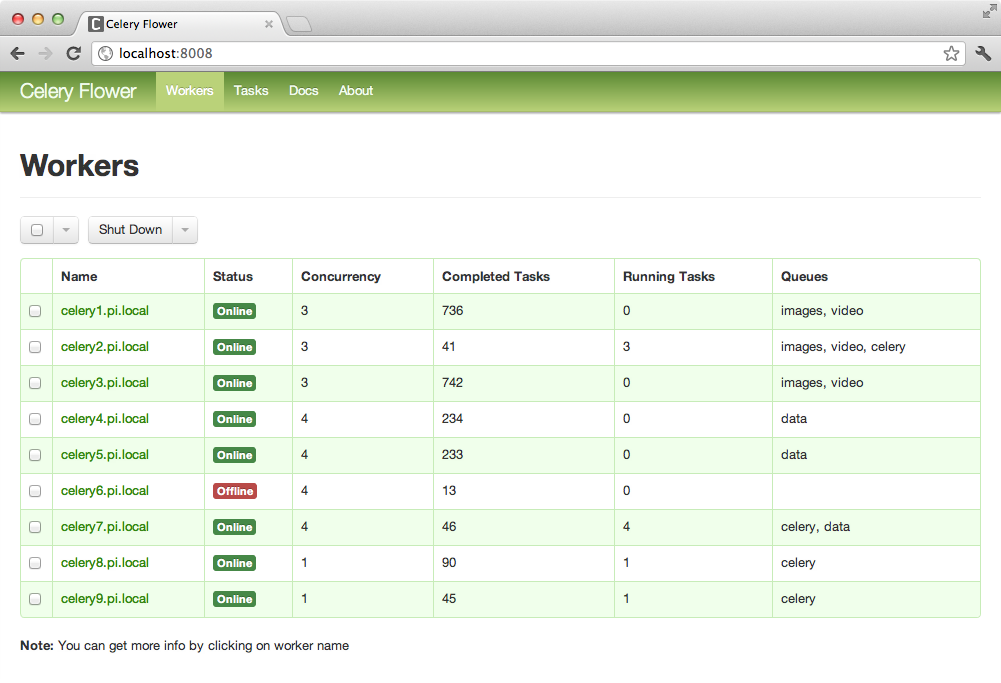Expand the Shut Down dropdown arrow

[x=185, y=230]
